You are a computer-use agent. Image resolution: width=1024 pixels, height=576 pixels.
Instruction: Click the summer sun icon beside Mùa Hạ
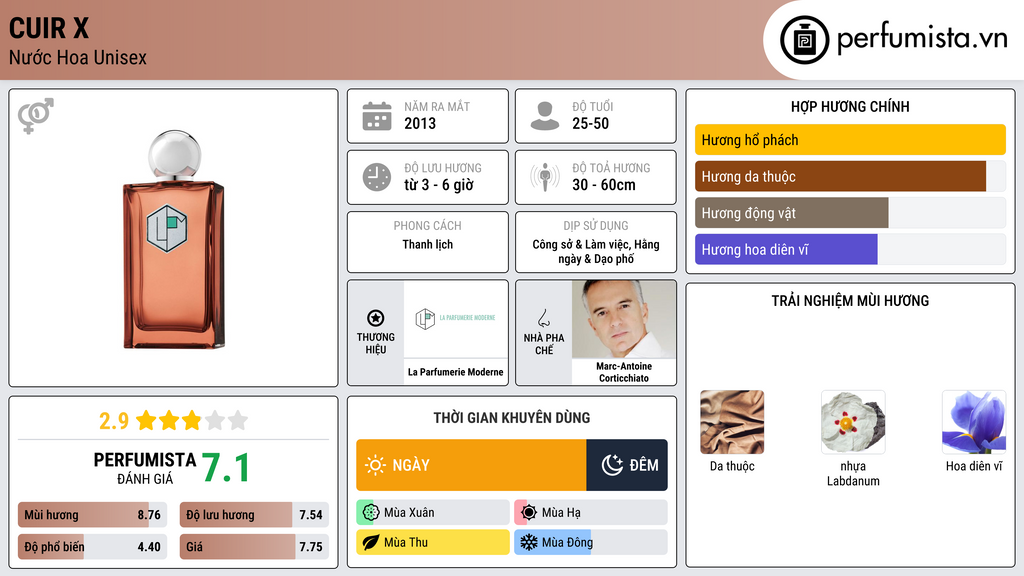529,513
